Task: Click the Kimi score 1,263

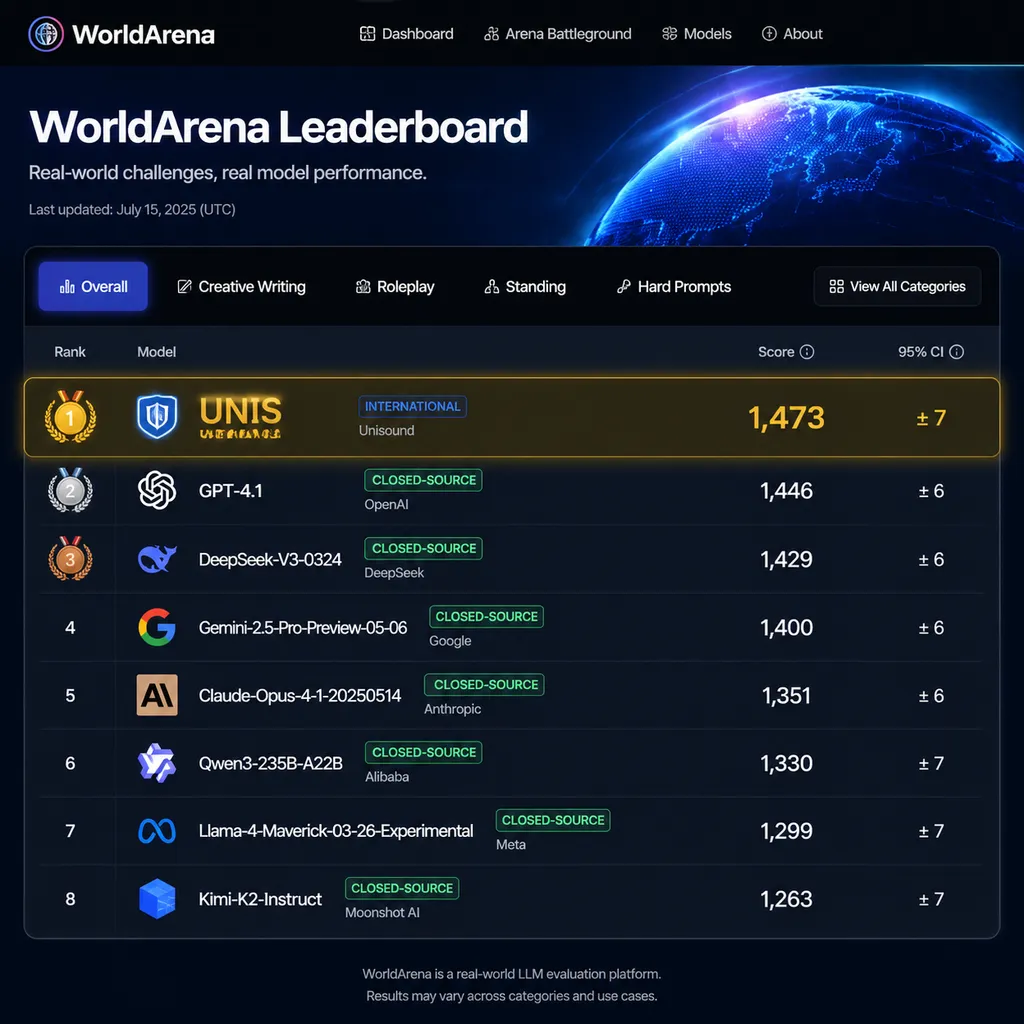Action: tap(786, 899)
